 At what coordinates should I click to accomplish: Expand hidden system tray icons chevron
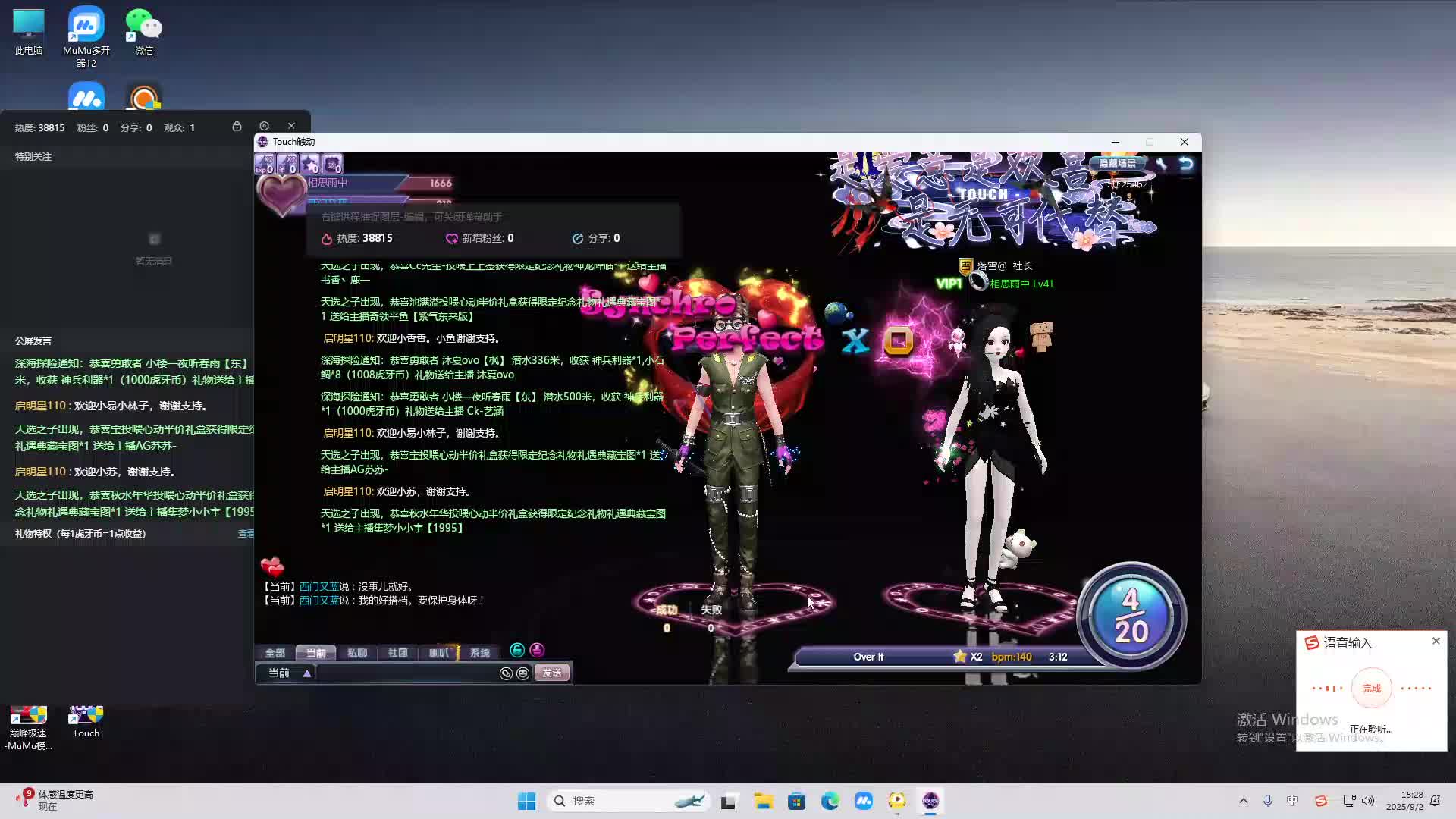point(1243,801)
